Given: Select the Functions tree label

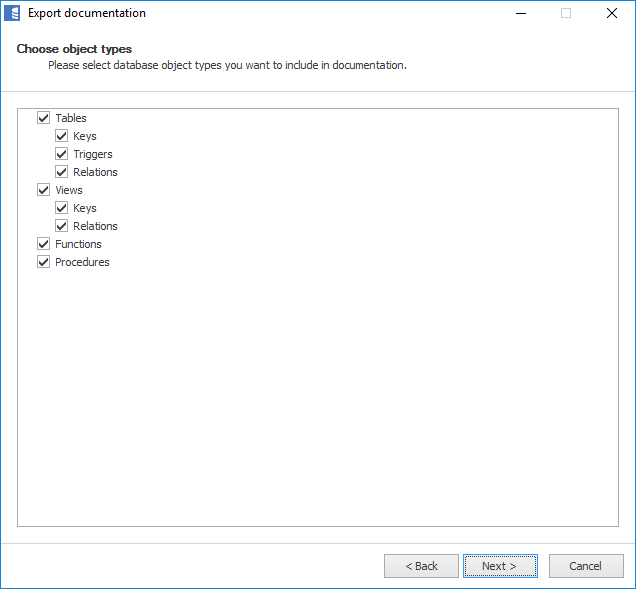Looking at the screenshot, I should [x=78, y=244].
